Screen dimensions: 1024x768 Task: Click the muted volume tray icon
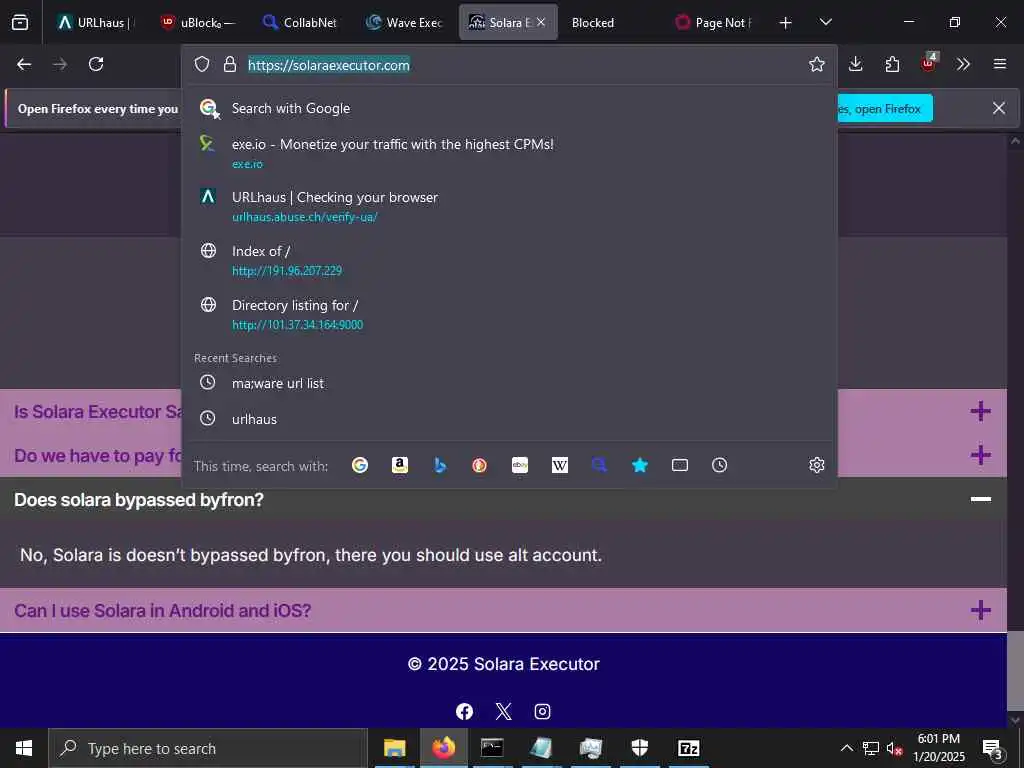(894, 748)
